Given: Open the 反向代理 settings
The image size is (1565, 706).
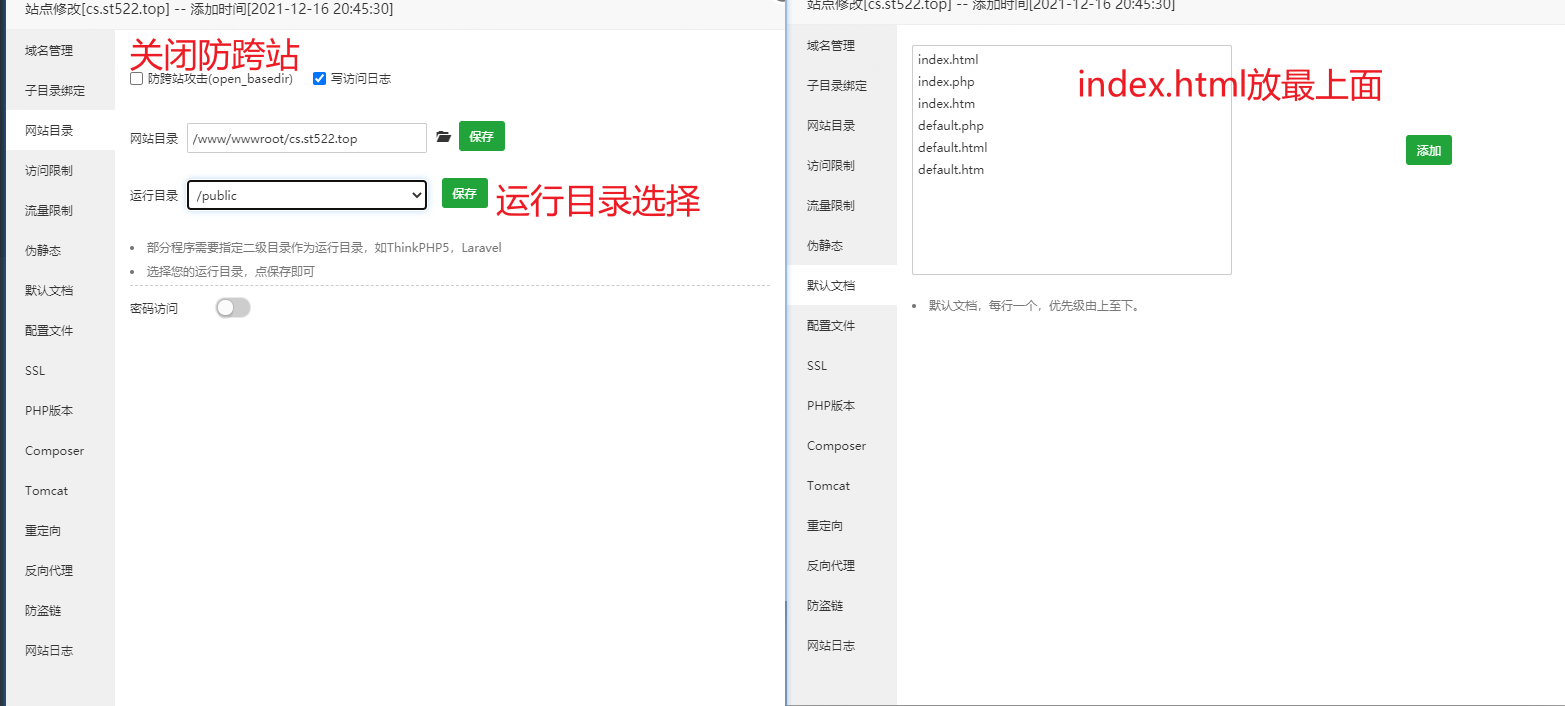Looking at the screenshot, I should [49, 570].
